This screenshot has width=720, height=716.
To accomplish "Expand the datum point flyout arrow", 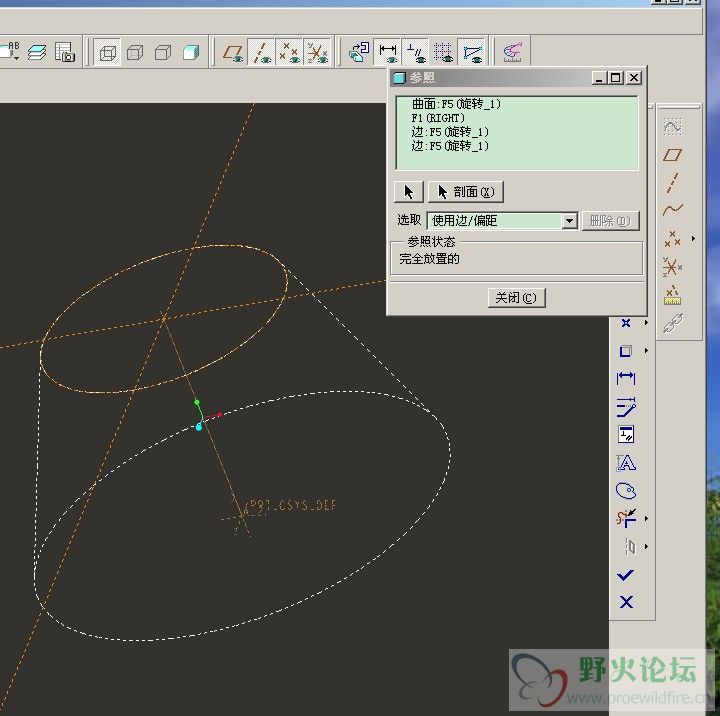I will [693, 238].
